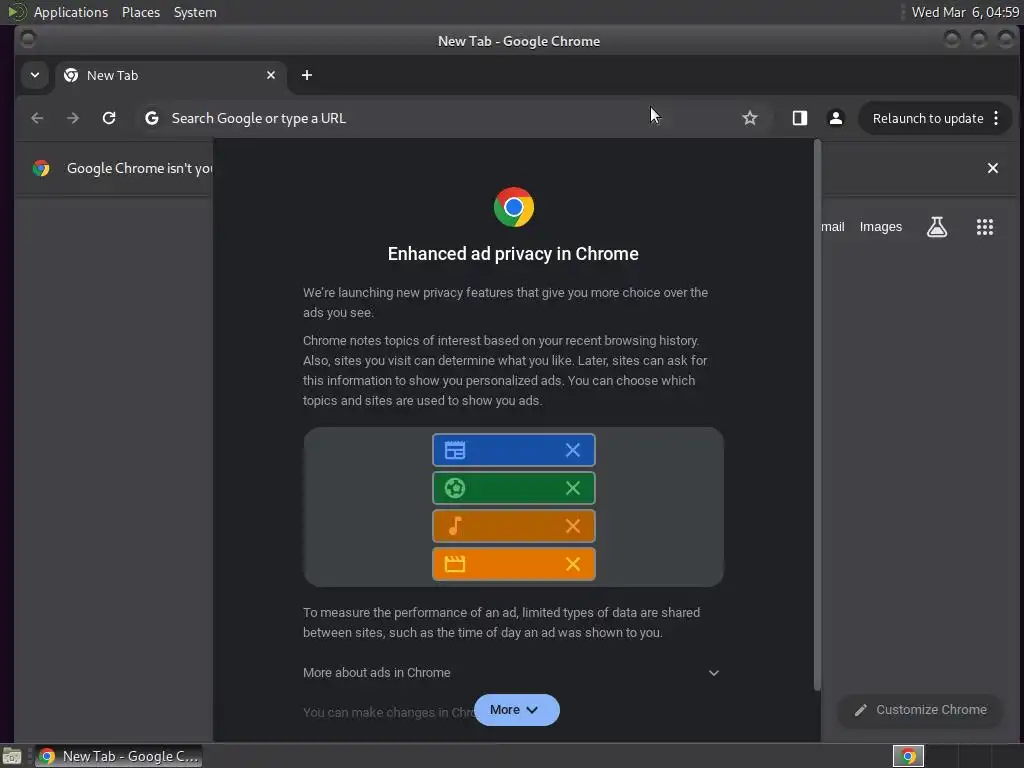Screen dimensions: 1024x768
Task: Open the System menu
Action: 195,12
